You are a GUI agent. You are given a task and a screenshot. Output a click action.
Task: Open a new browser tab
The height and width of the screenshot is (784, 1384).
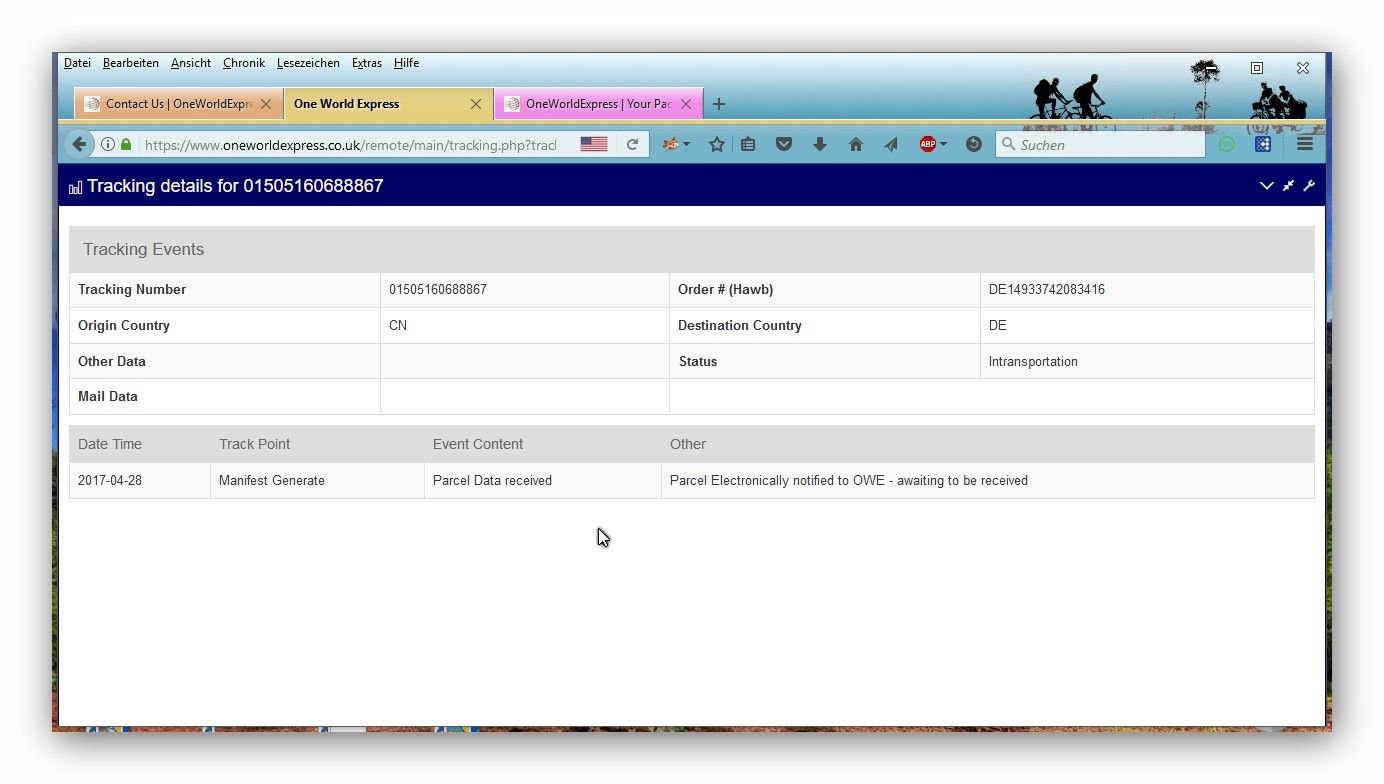(719, 104)
